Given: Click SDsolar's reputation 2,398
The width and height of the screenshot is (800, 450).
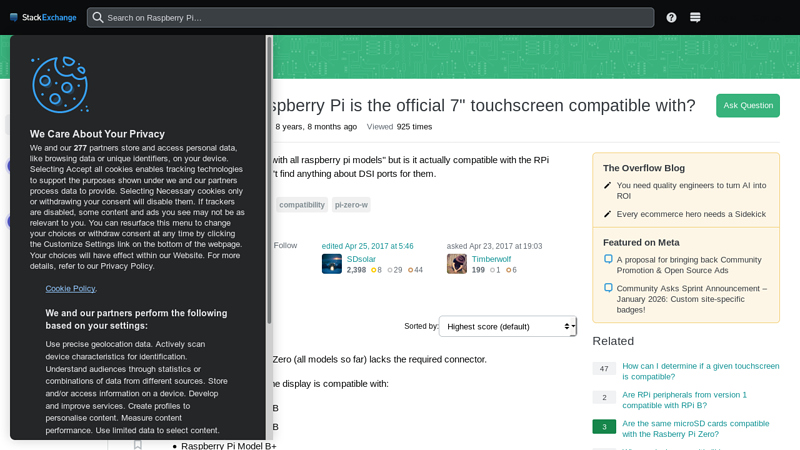Looking at the screenshot, I should [x=356, y=270].
